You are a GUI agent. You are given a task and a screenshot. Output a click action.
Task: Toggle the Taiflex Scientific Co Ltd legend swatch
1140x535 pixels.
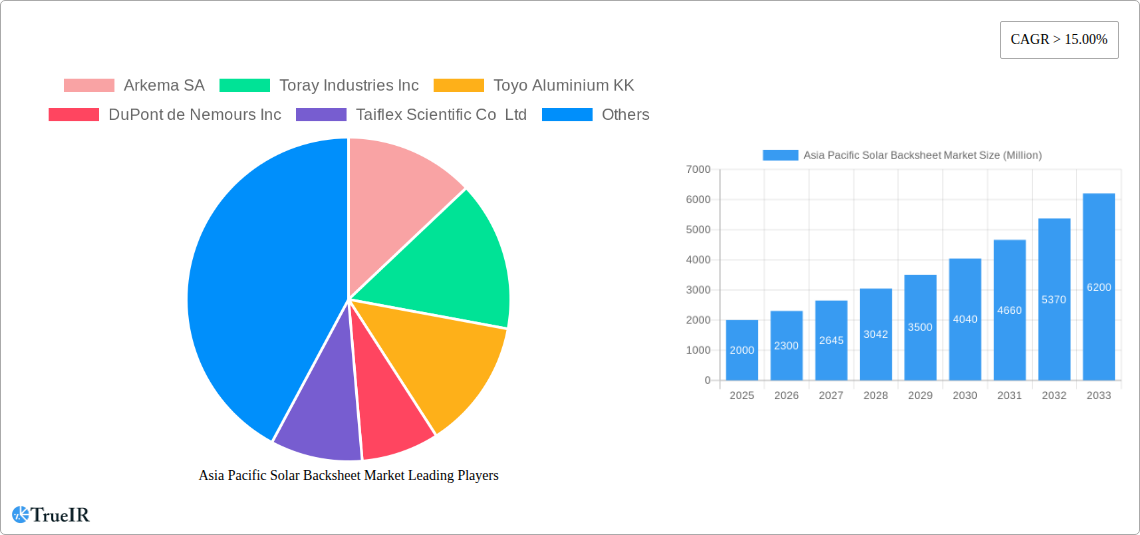[x=321, y=115]
